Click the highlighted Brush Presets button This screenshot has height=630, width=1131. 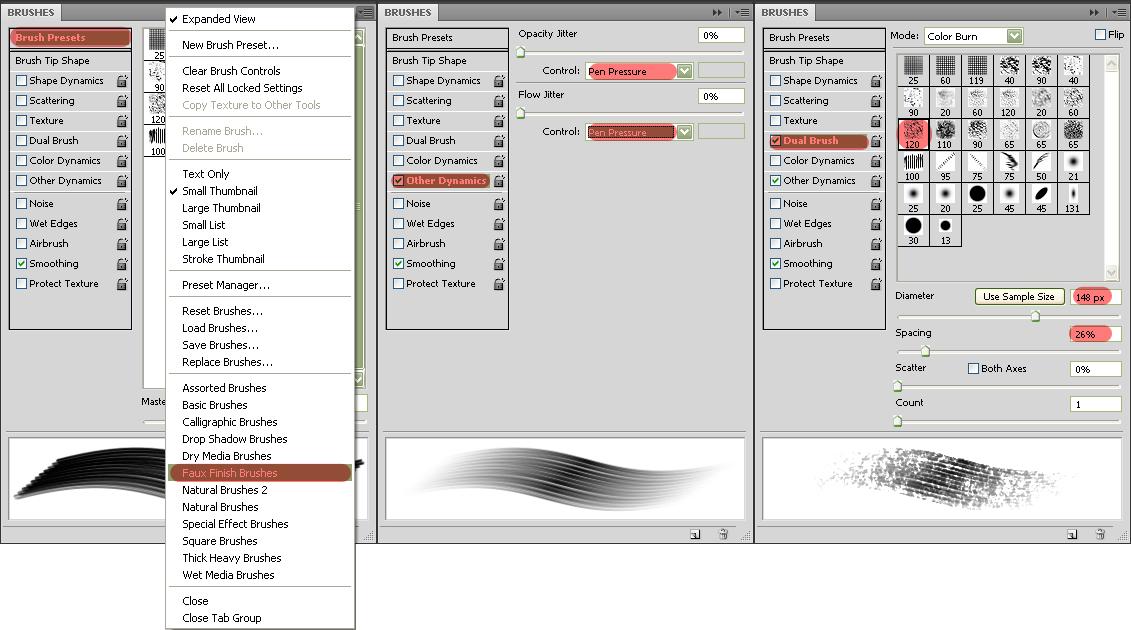tap(70, 38)
